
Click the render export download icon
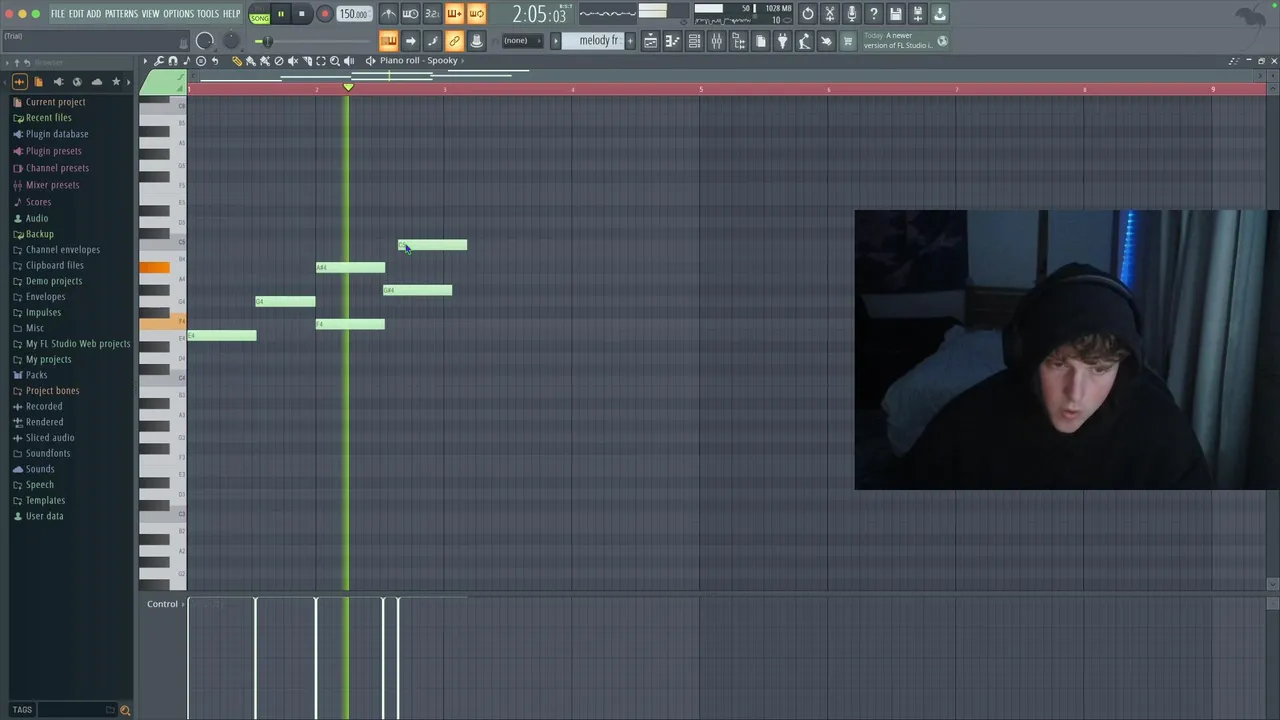point(940,14)
